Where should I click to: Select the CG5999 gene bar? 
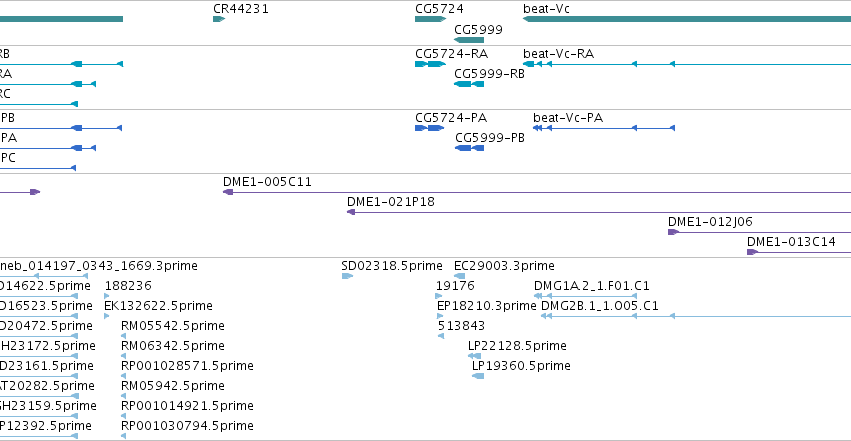point(468,40)
